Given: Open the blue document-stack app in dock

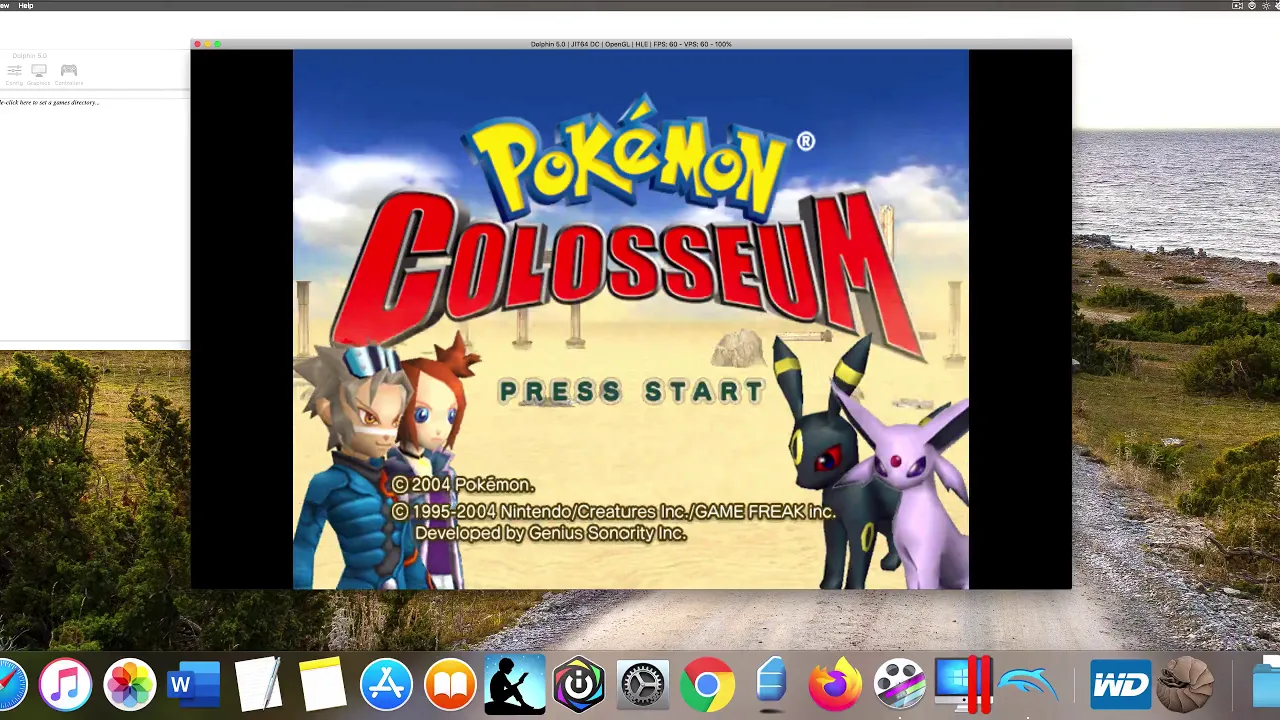Looking at the screenshot, I should click(771, 685).
